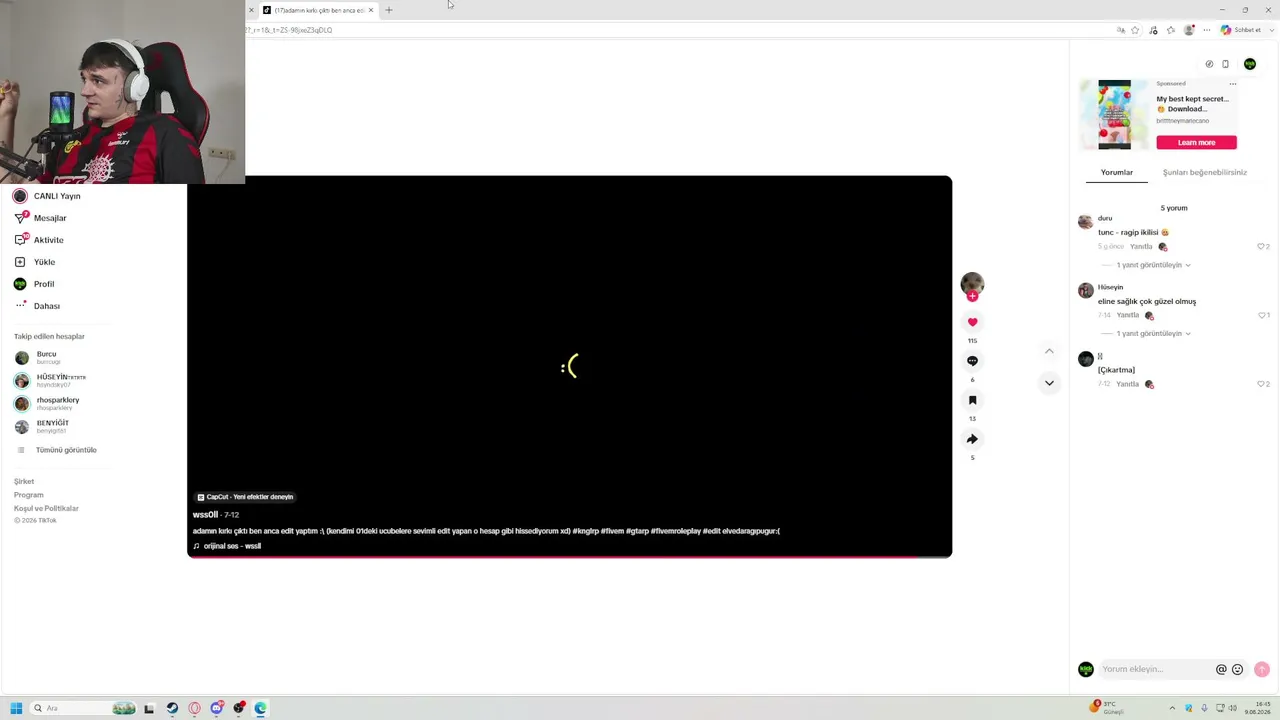Image resolution: width=1280 pixels, height=720 pixels.
Task: Open Discord from the taskbar
Action: (216, 708)
